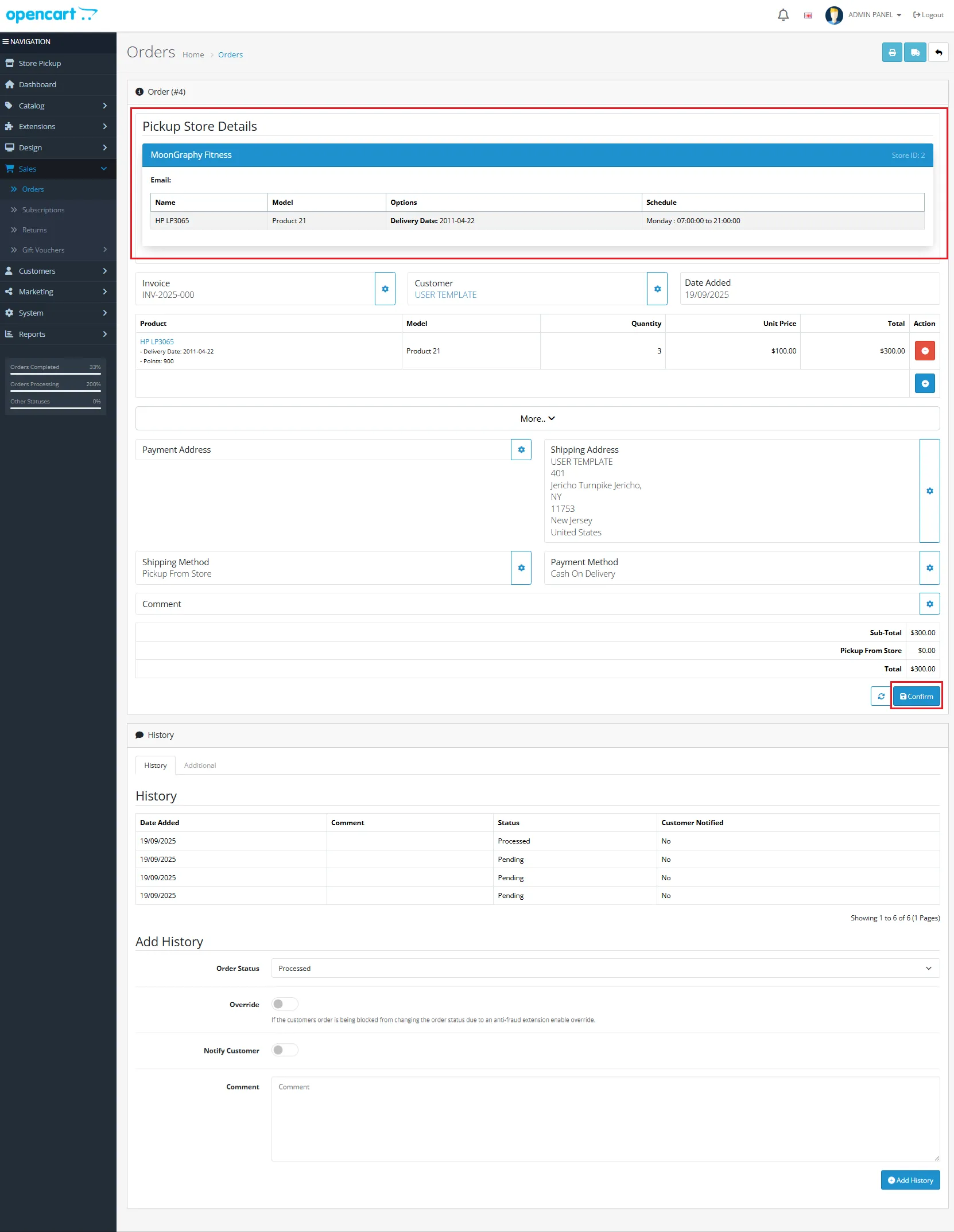Click into the history Comment text area
This screenshot has height=1232, width=954.
point(605,1119)
